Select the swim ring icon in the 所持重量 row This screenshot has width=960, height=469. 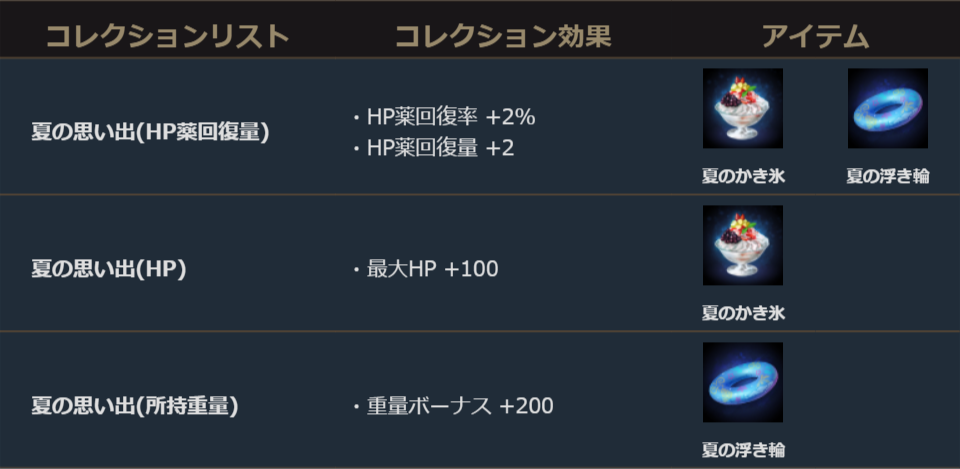tap(742, 383)
